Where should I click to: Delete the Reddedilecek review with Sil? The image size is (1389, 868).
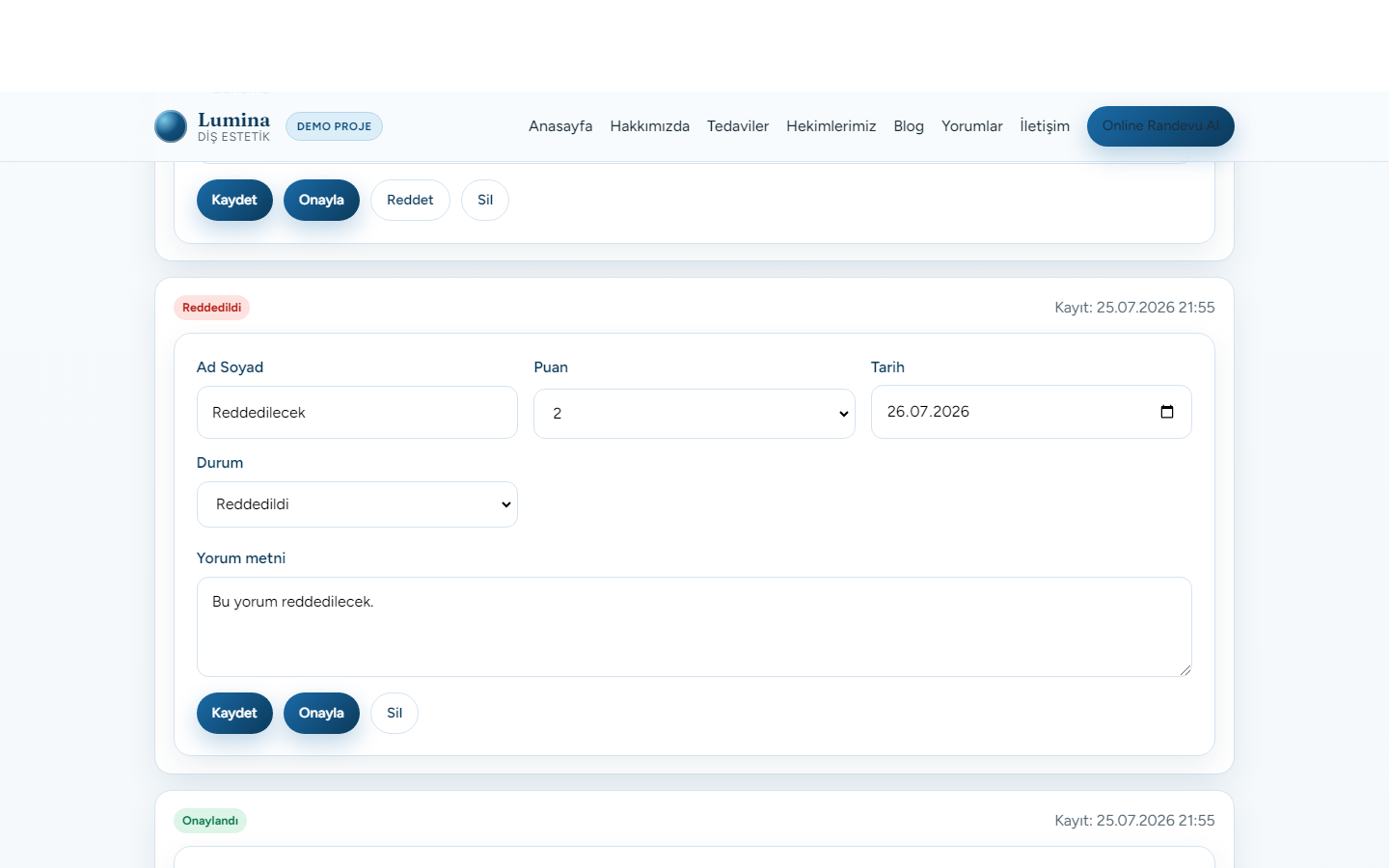[395, 714]
